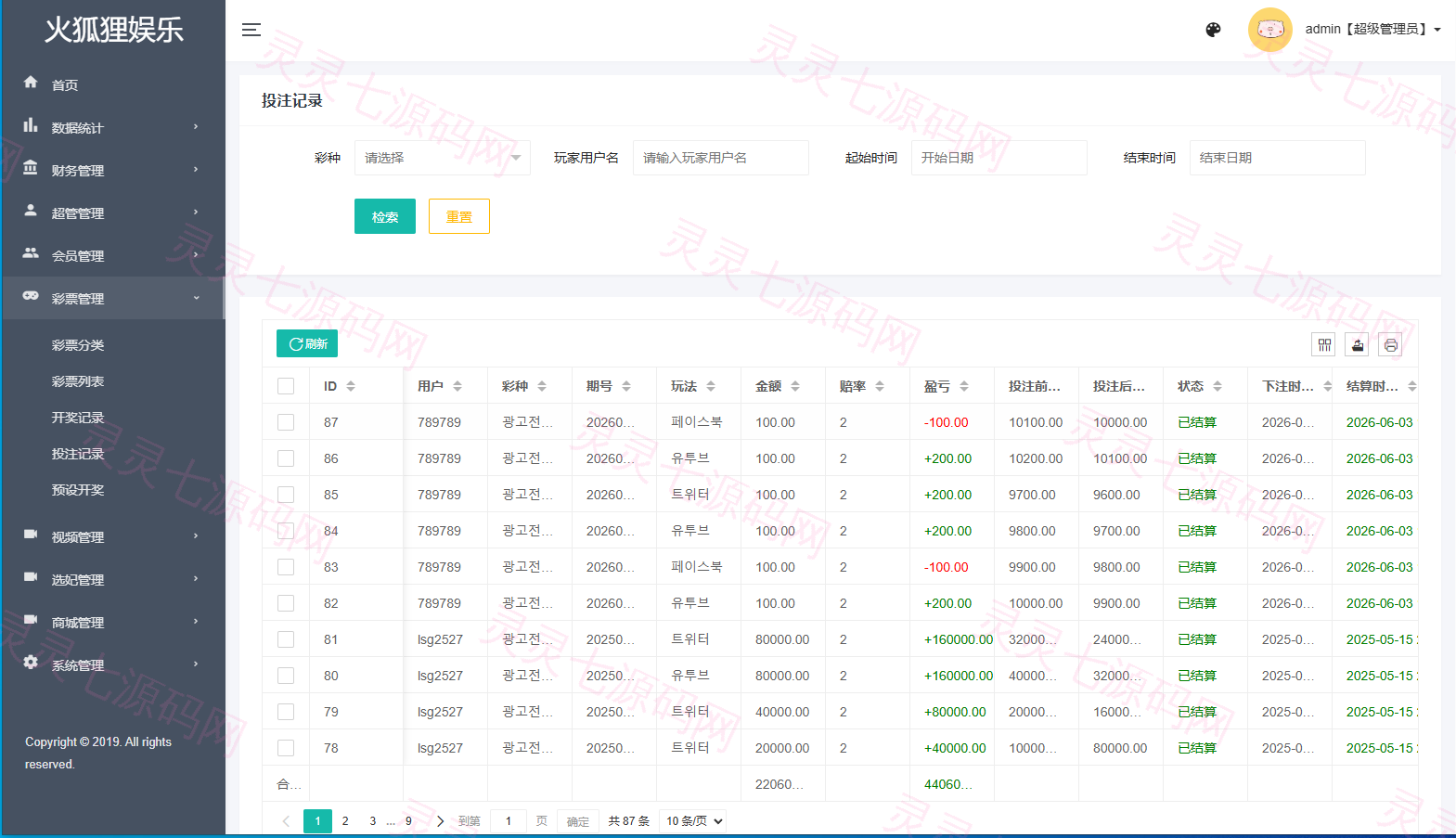Toggle the select-all checkbox in table header
The width and height of the screenshot is (1456, 838).
286,386
